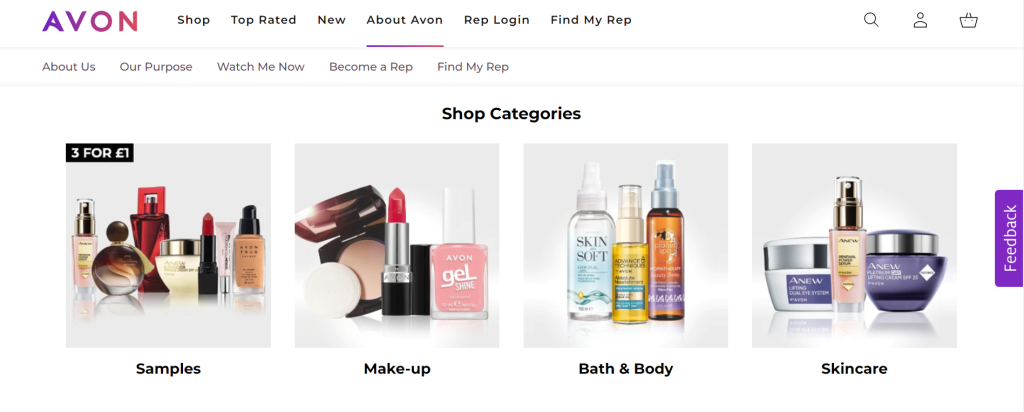Viewport: 1024px width, 412px height.
Task: Open the search magnifier icon
Action: [871, 20]
